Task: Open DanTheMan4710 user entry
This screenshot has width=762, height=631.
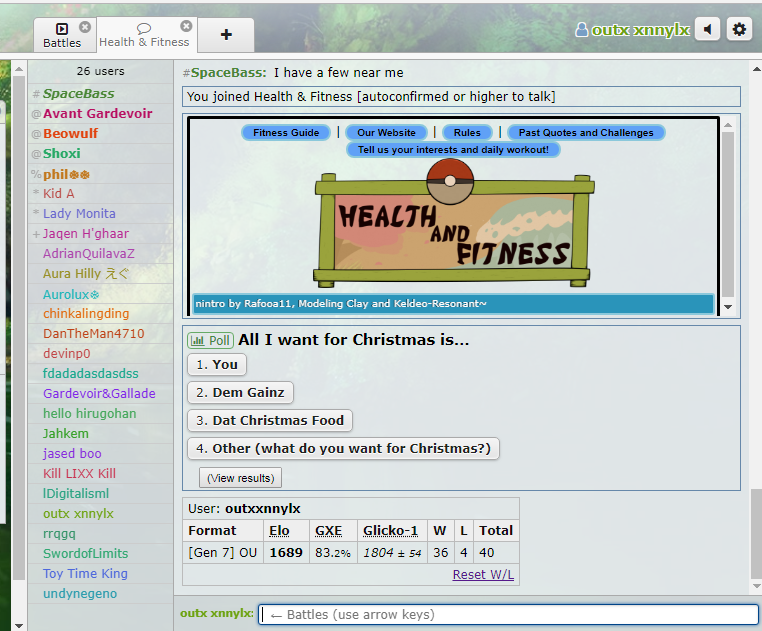Action: 101,333
